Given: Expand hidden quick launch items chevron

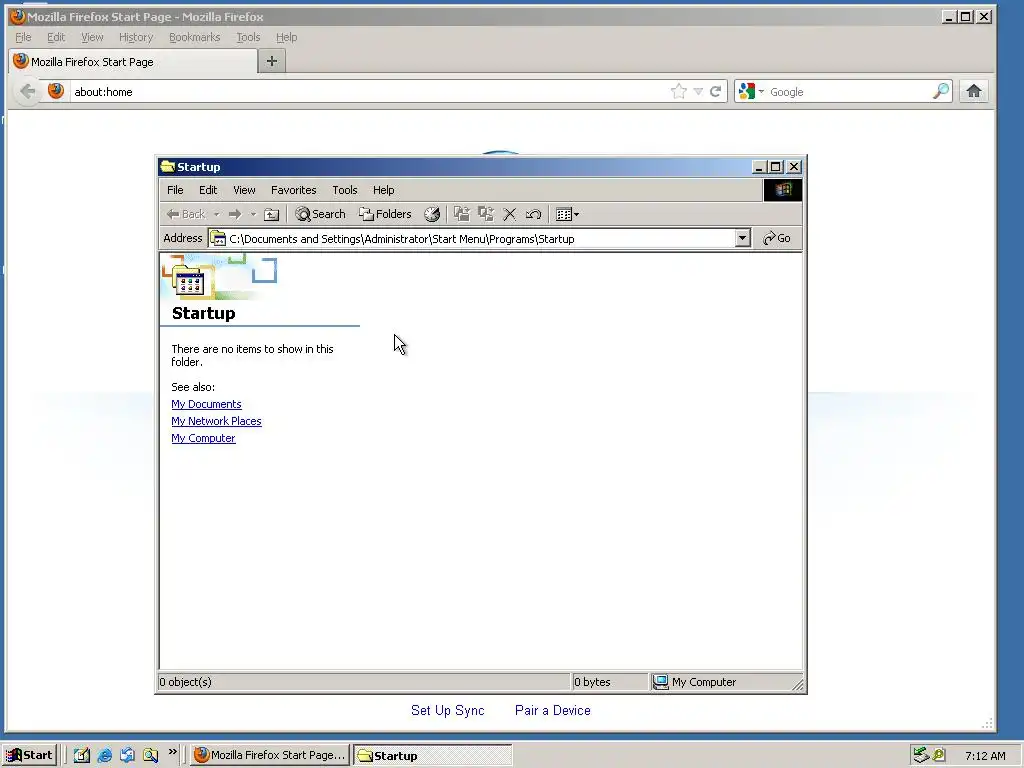Looking at the screenshot, I should tap(172, 752).
